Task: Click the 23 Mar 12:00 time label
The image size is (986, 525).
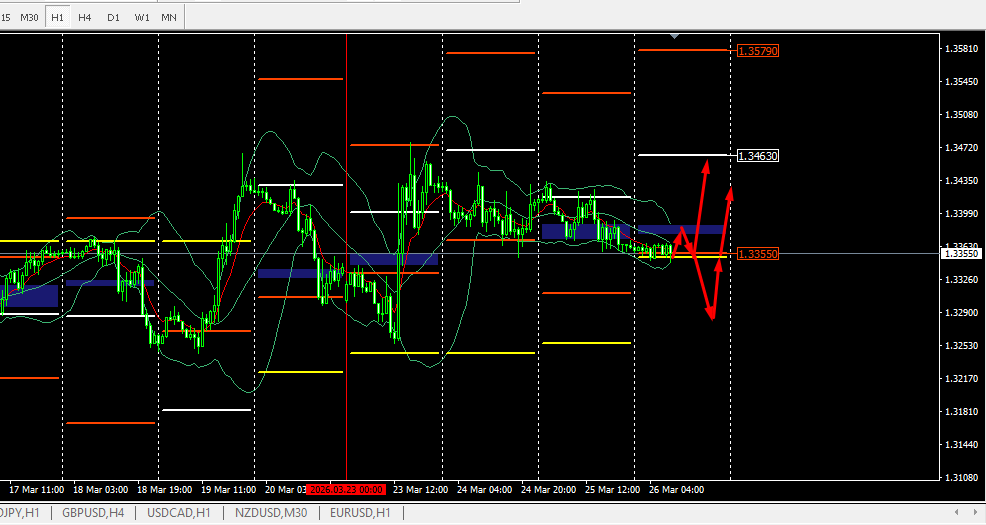Action: point(421,490)
